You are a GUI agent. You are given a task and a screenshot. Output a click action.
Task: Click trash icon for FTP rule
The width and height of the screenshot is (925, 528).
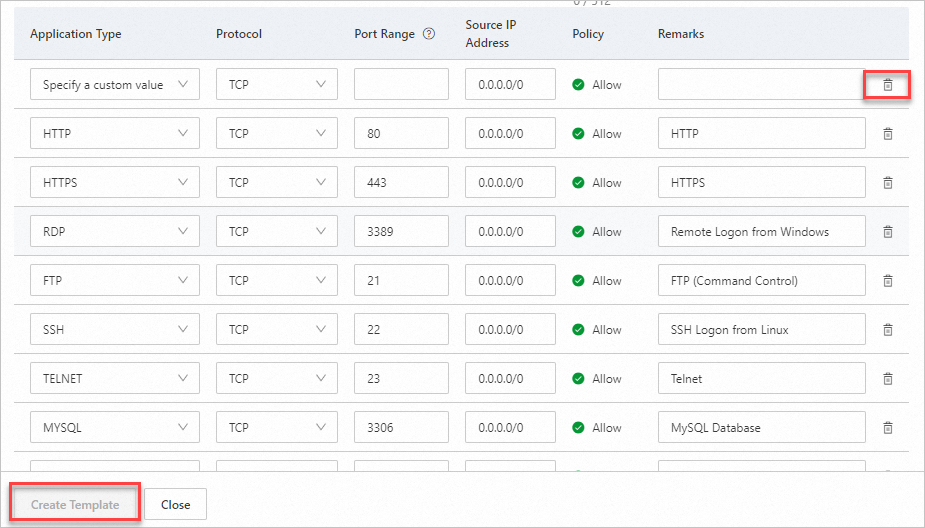(x=887, y=281)
